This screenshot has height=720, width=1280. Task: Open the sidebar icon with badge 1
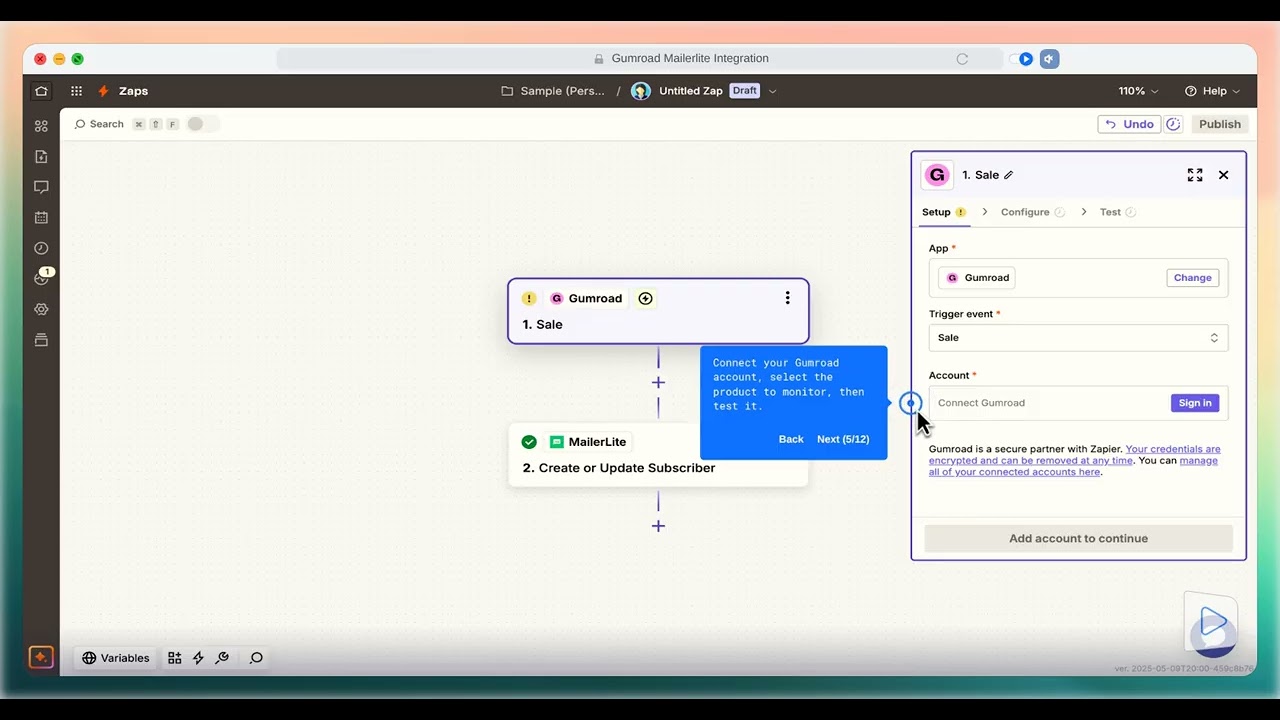[x=42, y=277]
